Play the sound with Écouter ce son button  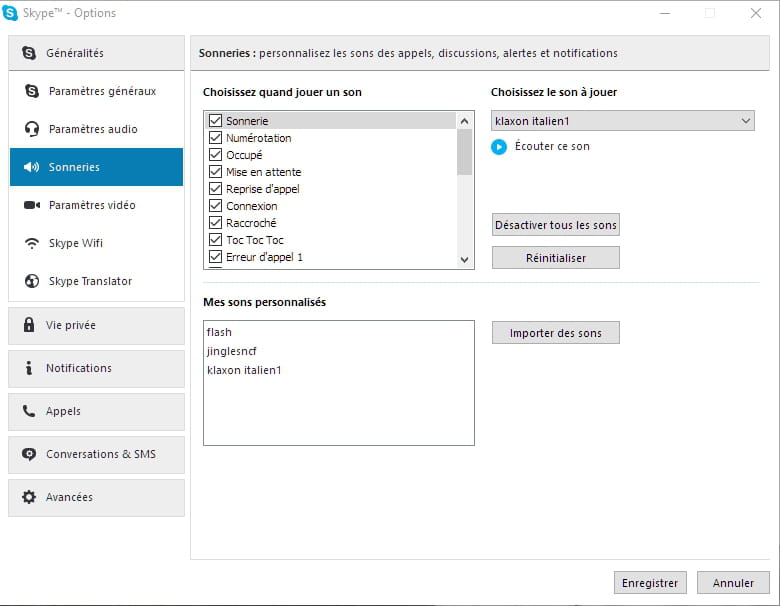coord(499,147)
